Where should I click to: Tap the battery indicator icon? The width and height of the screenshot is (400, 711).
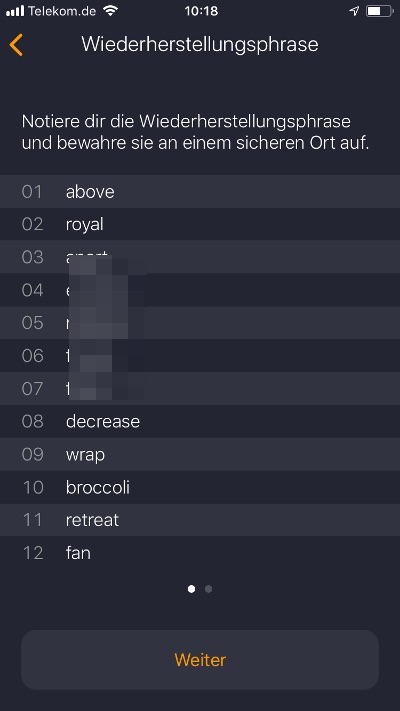pyautogui.click(x=379, y=11)
